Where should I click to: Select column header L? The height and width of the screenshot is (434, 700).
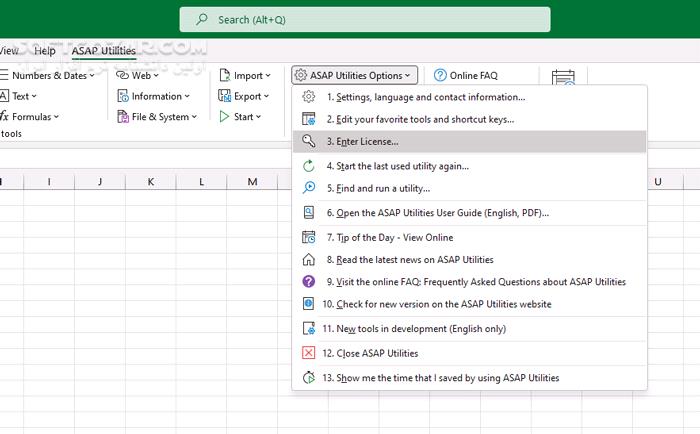(x=202, y=182)
